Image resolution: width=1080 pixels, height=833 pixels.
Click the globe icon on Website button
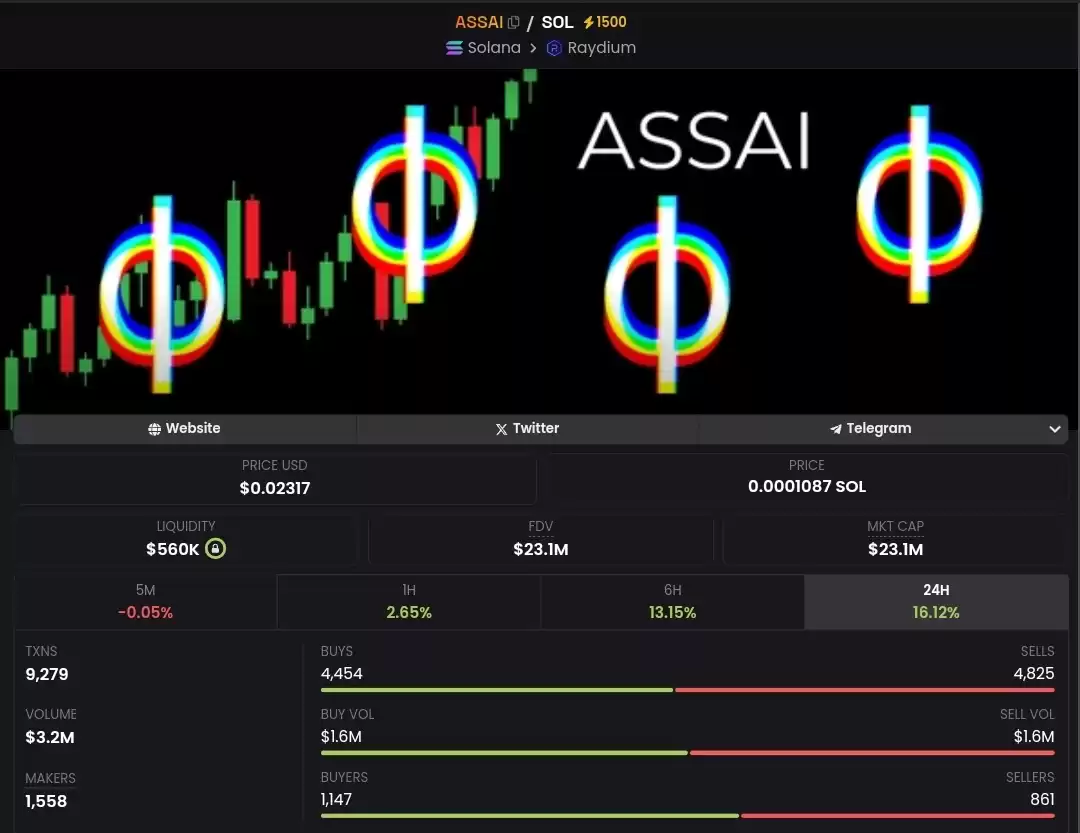click(154, 429)
